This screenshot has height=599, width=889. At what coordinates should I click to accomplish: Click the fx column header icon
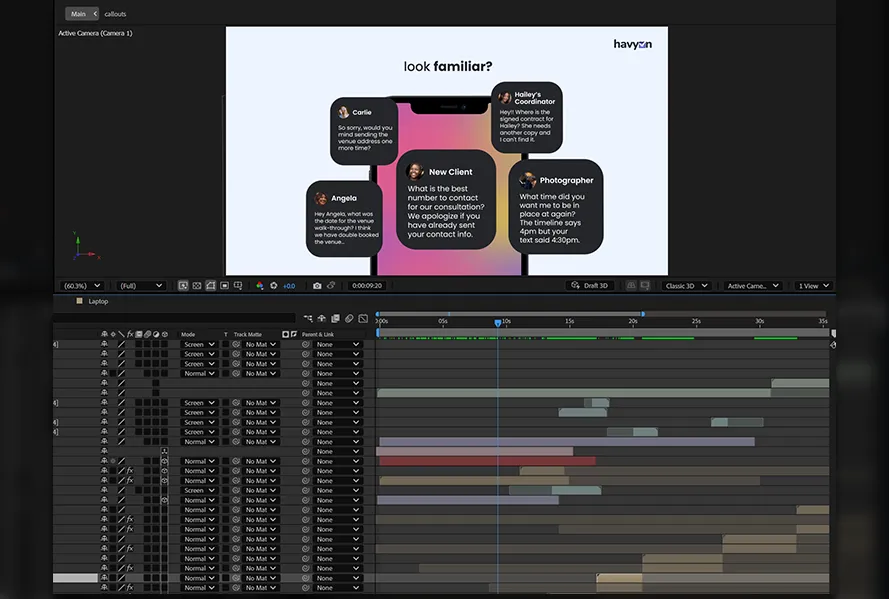130,334
